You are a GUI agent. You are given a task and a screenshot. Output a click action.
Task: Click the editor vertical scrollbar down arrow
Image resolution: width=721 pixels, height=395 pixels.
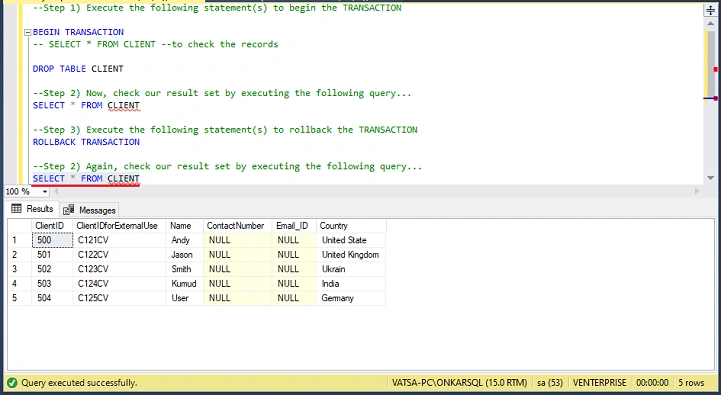(x=710, y=178)
